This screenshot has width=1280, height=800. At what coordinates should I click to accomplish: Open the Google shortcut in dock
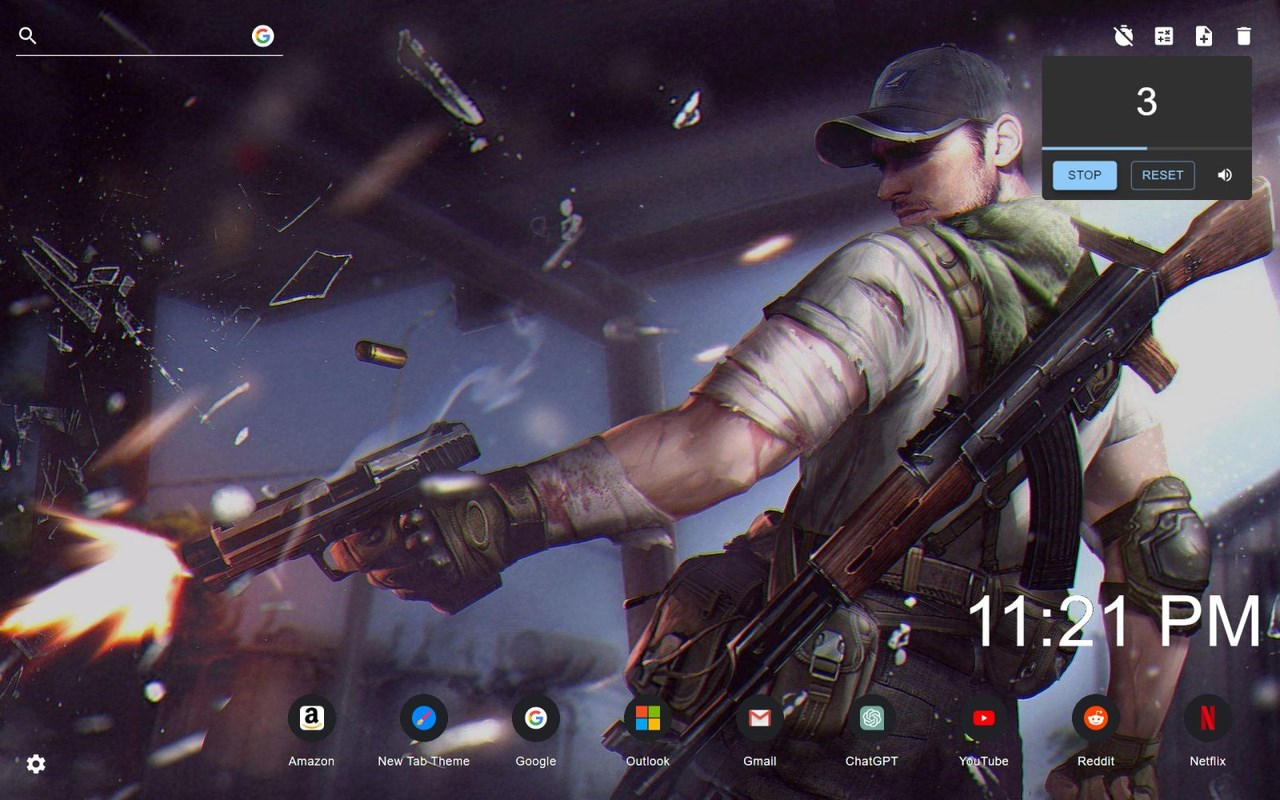point(536,730)
